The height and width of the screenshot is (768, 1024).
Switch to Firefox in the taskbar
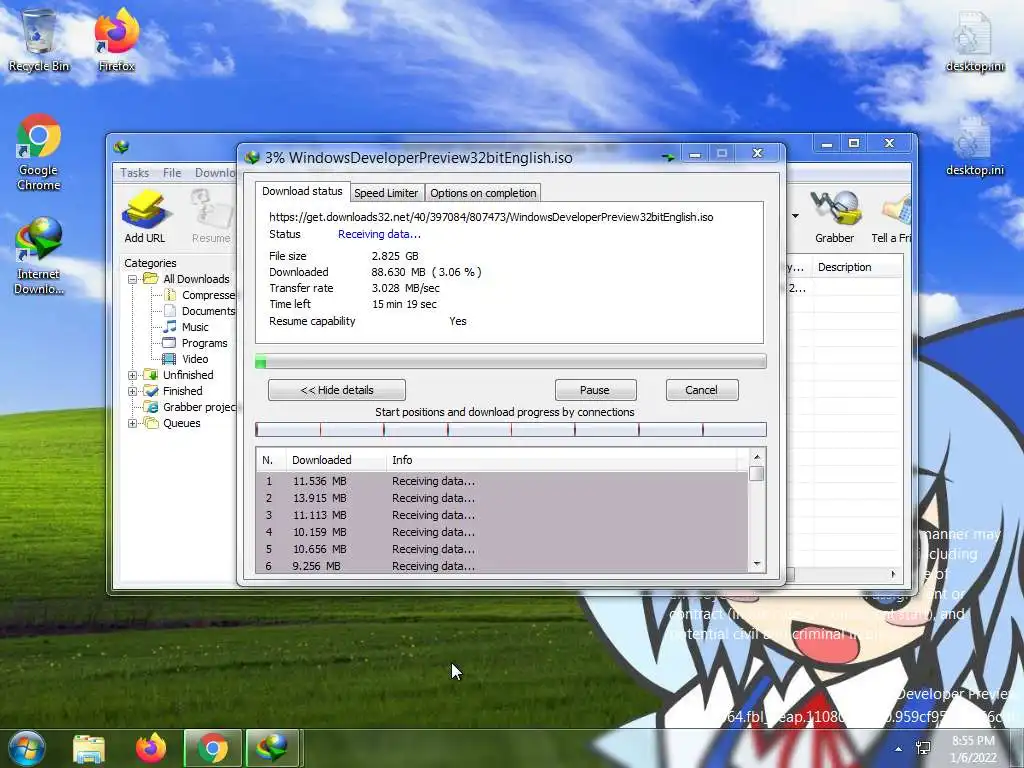pyautogui.click(x=151, y=749)
